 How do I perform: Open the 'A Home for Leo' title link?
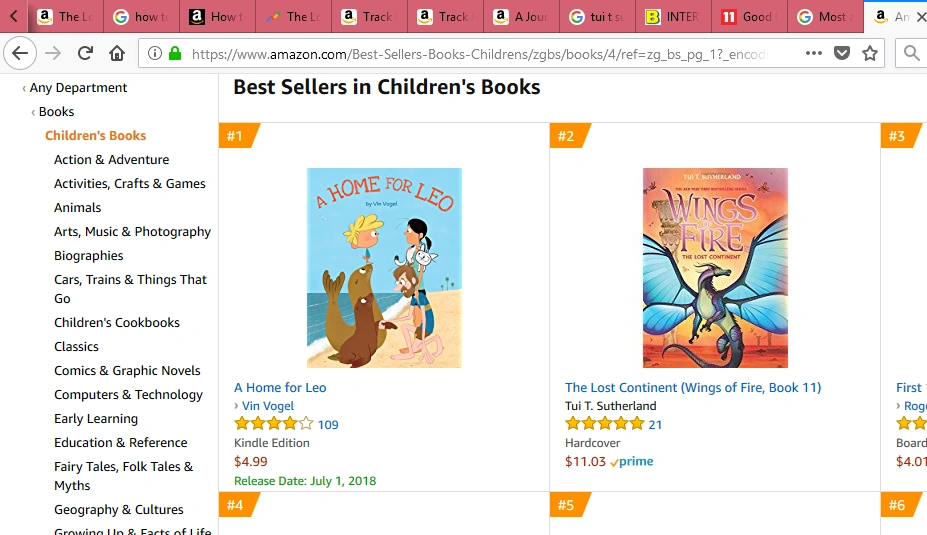pyautogui.click(x=280, y=388)
